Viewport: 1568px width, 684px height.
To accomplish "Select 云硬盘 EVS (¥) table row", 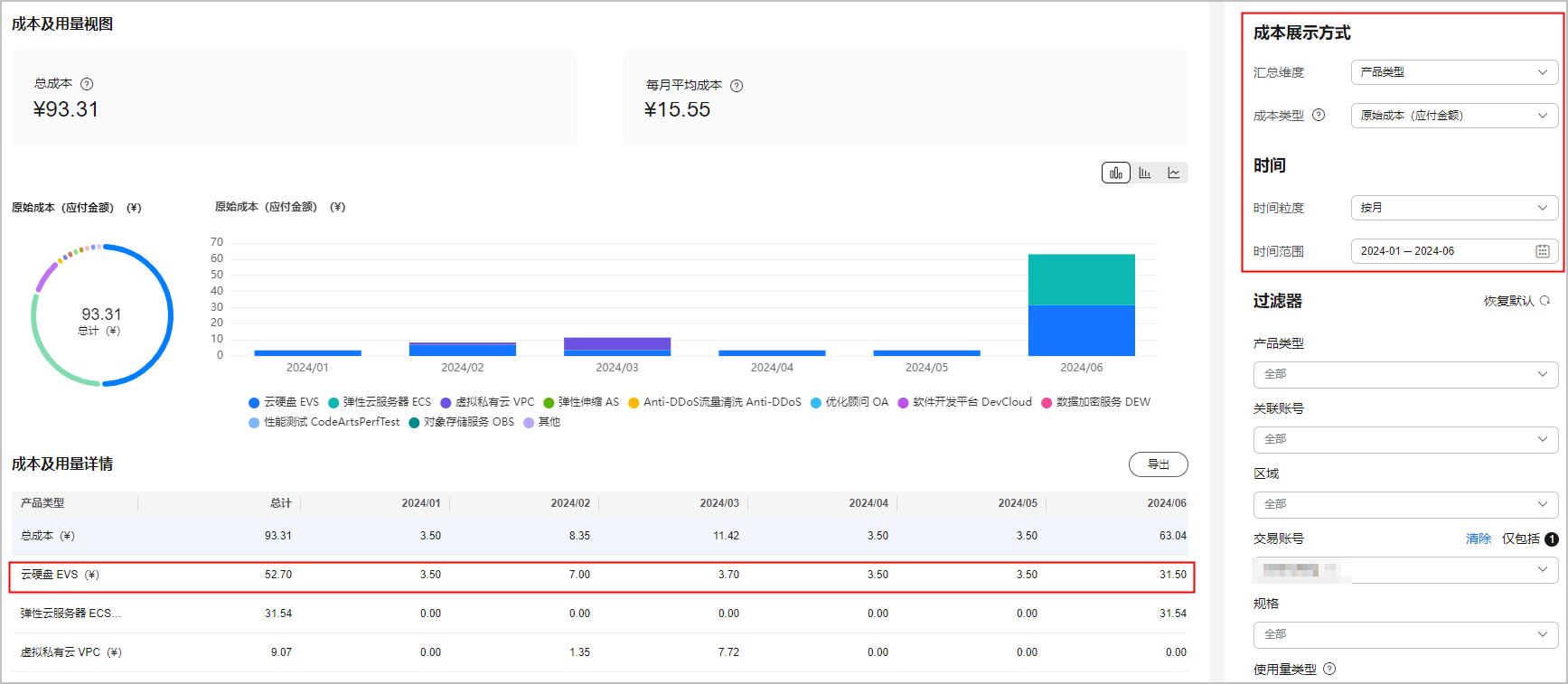I will coord(602,575).
